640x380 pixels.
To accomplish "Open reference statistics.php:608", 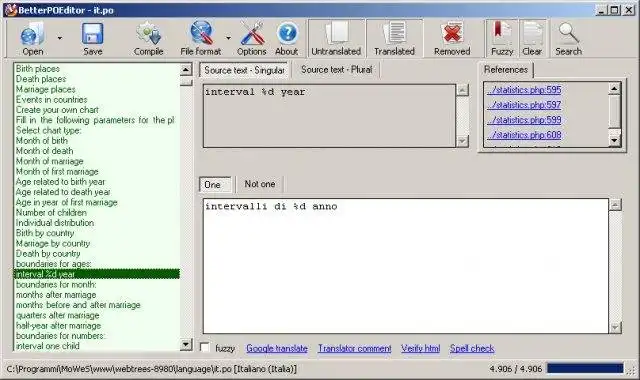I will (524, 135).
